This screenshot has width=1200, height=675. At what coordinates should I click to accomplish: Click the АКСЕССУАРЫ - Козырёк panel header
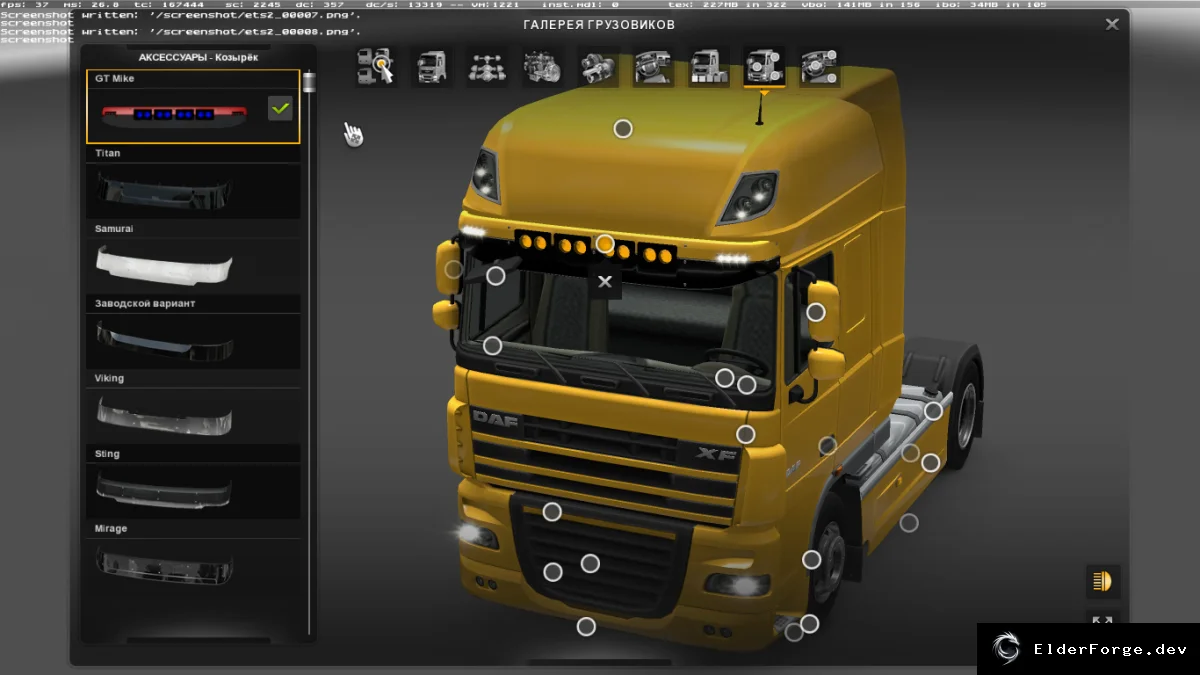point(198,58)
